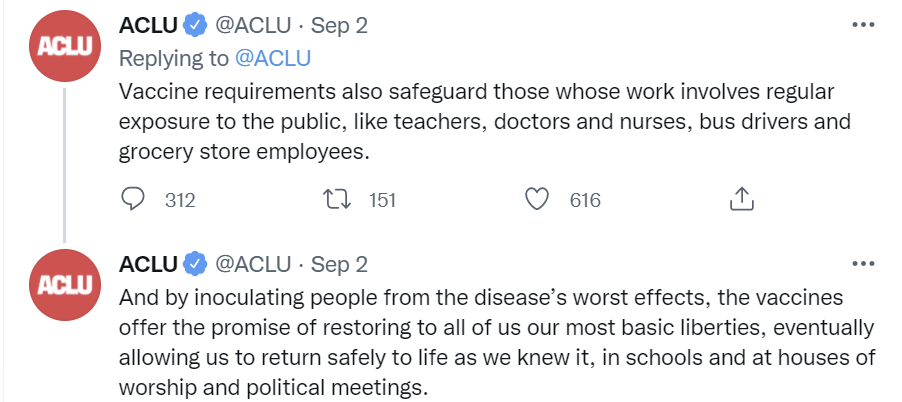Open tweet text about inoculating people
The image size is (902, 402).
click(497, 343)
